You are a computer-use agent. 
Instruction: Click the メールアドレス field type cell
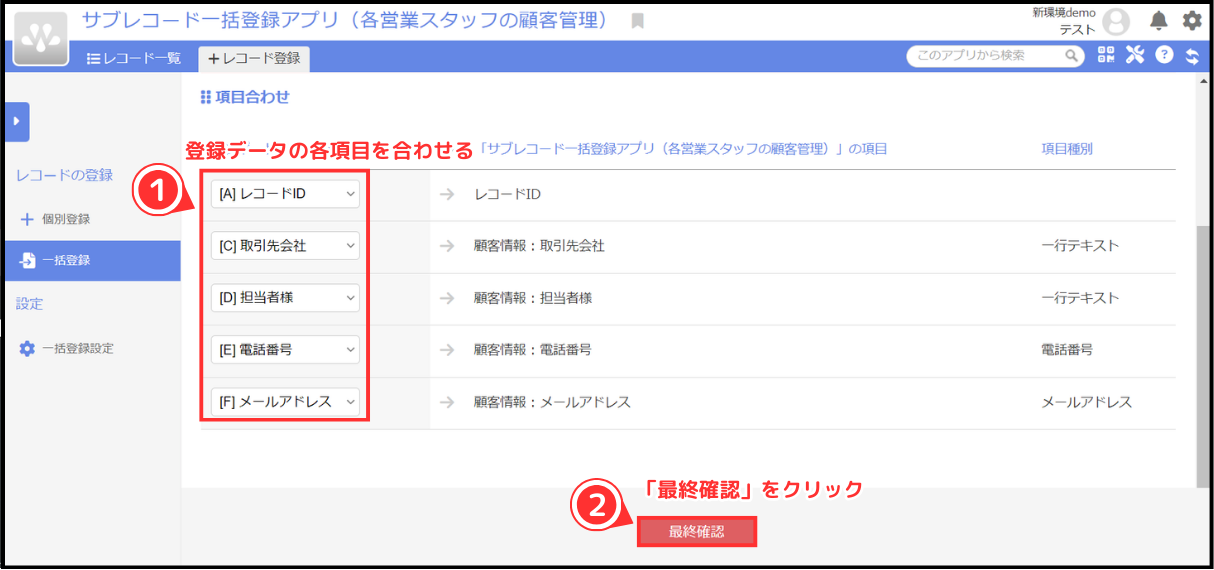pyautogui.click(x=1086, y=402)
